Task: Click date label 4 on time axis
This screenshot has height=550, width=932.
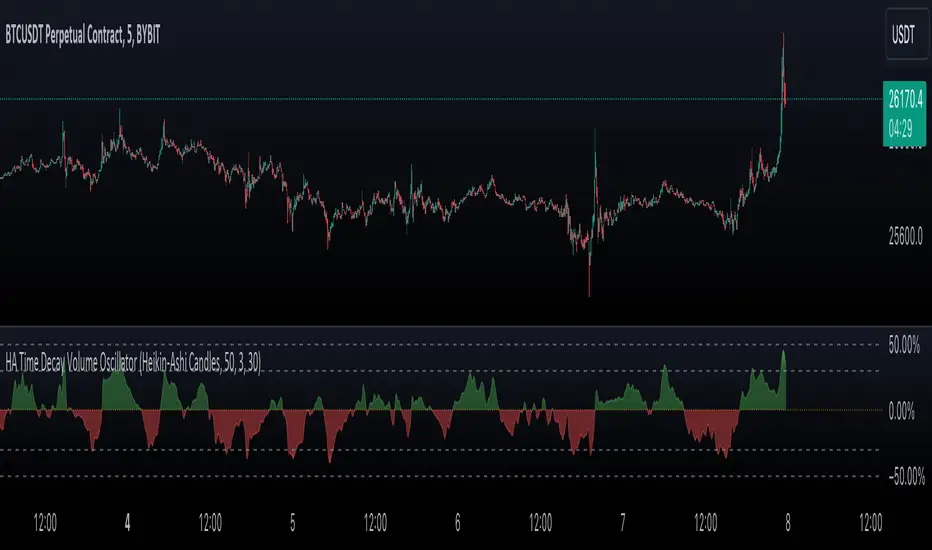Action: click(127, 523)
